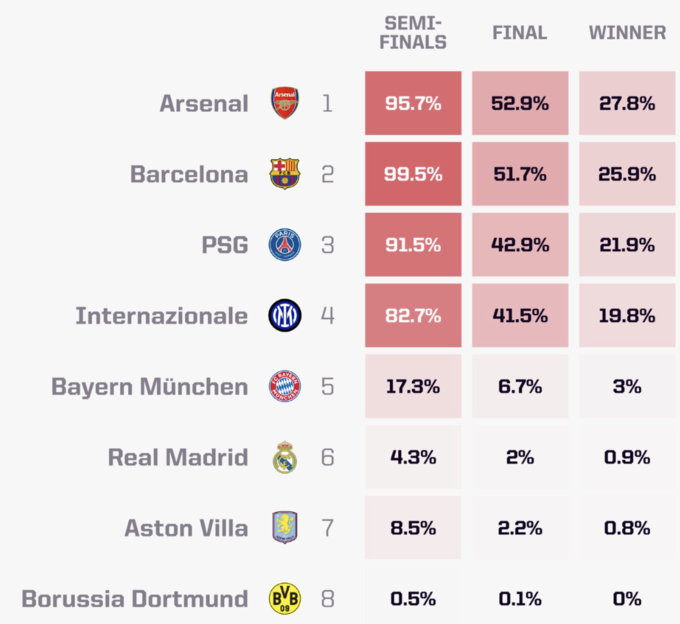This screenshot has height=624, width=680.
Task: Click the Barcelona club crest
Action: click(x=285, y=174)
